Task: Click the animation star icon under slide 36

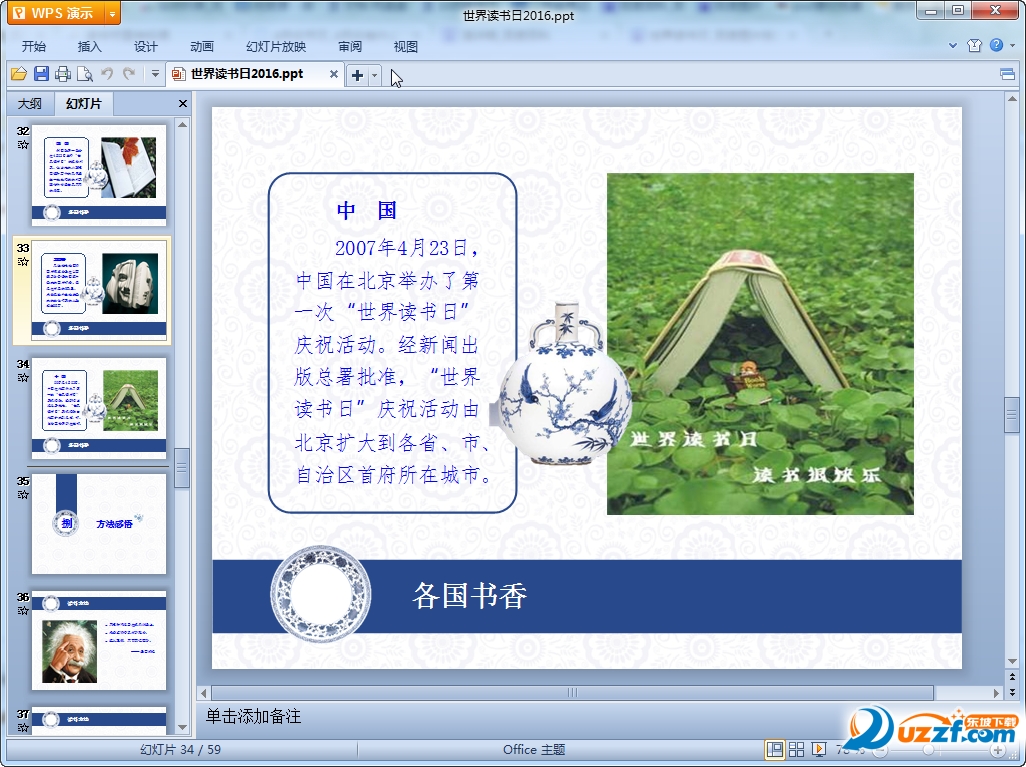Action: tap(23, 611)
